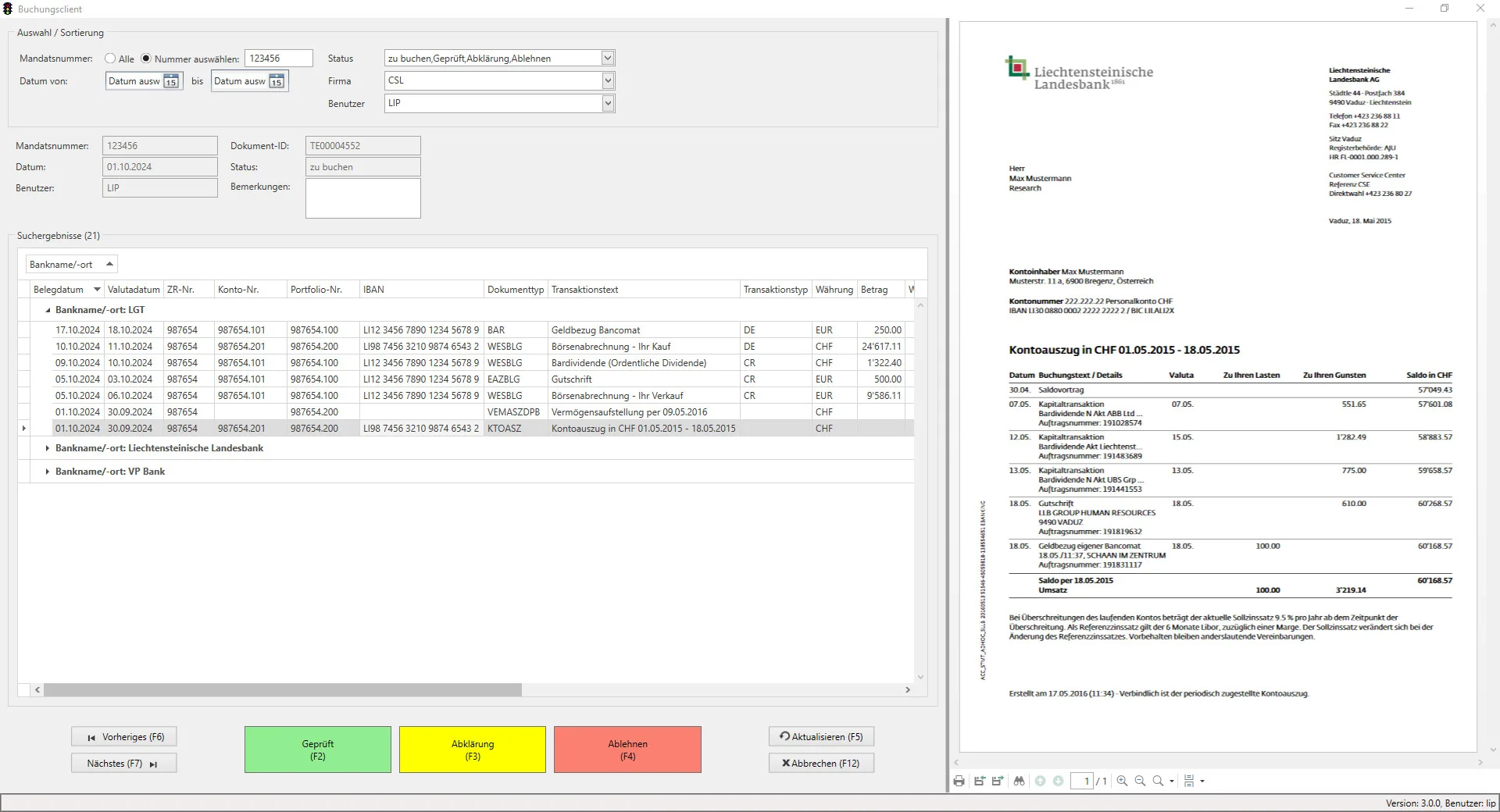1500x812 pixels.
Task: Expand the Liechtensteinische Landesbank group
Action: 48,448
